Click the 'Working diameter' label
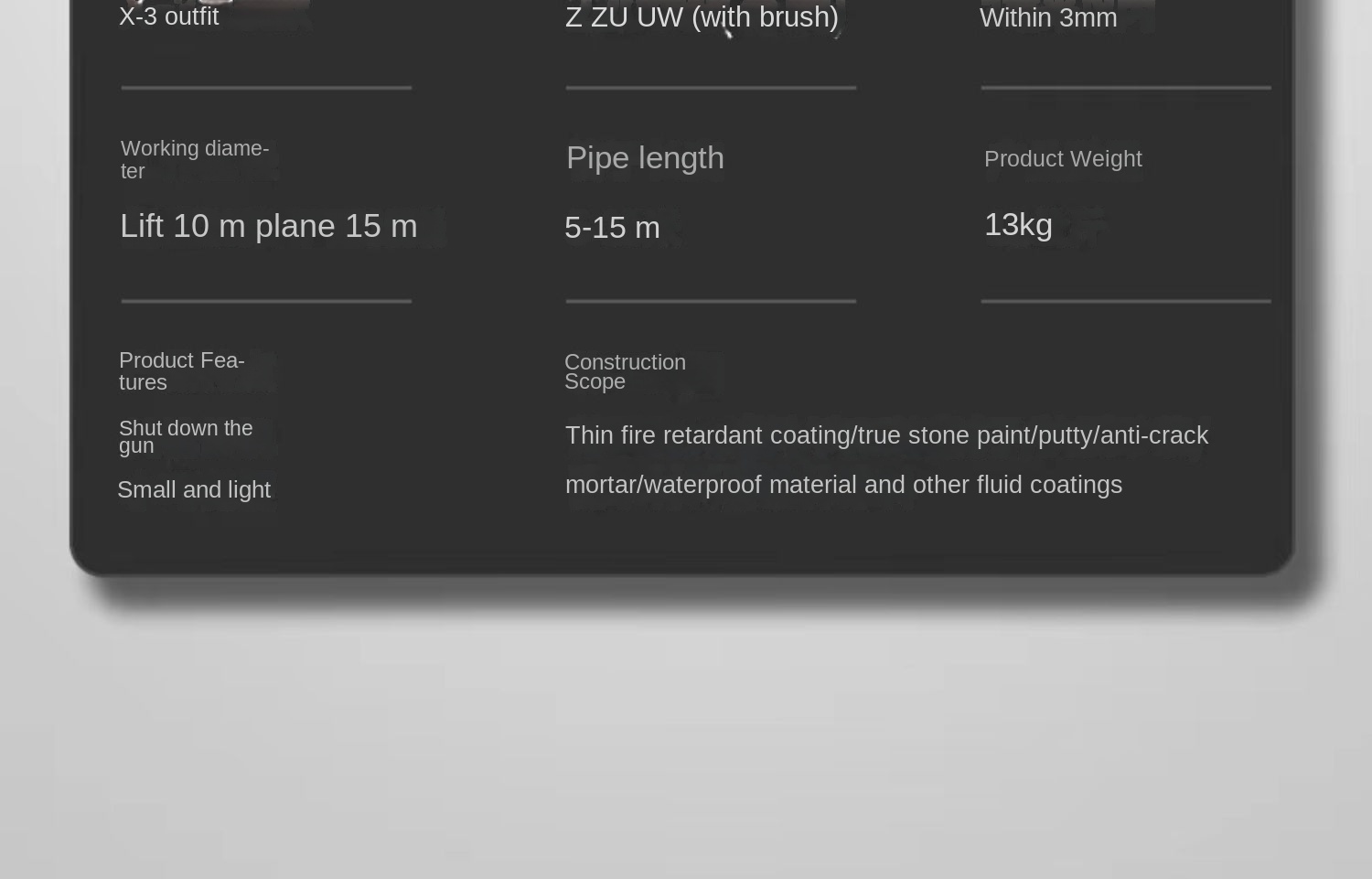This screenshot has height=879, width=1372. [195, 159]
